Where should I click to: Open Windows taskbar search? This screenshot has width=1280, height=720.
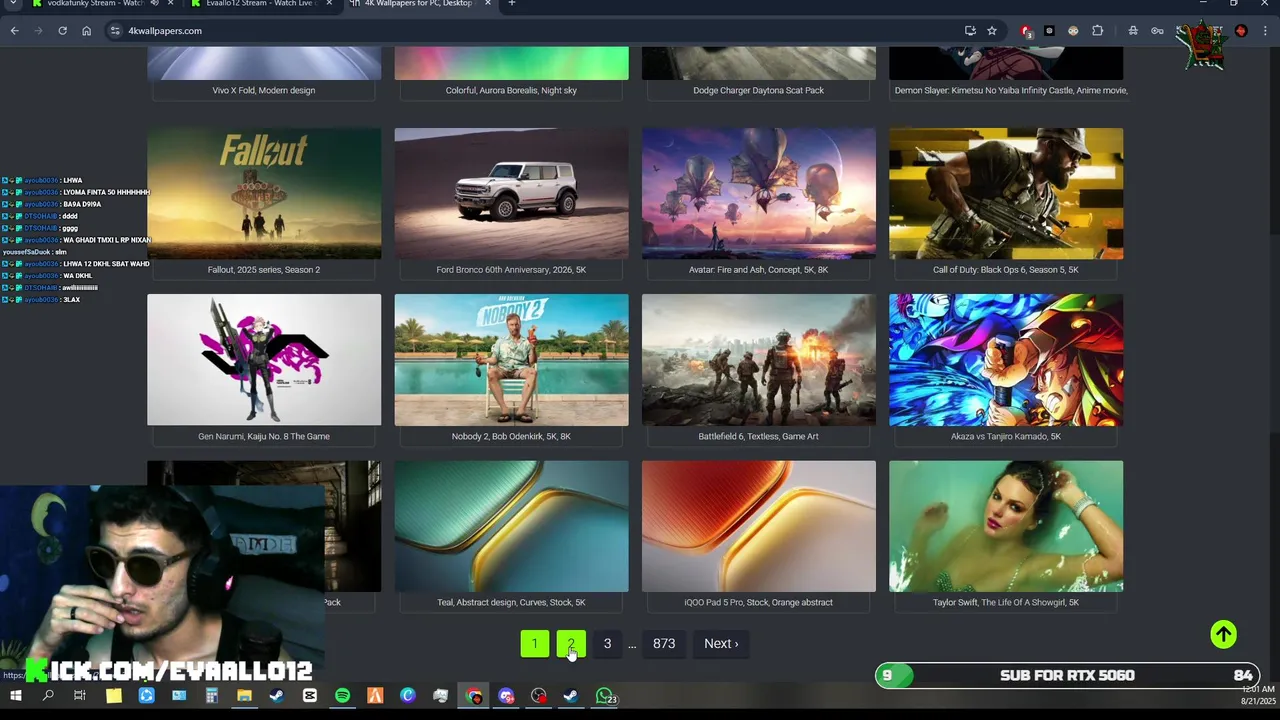48,696
